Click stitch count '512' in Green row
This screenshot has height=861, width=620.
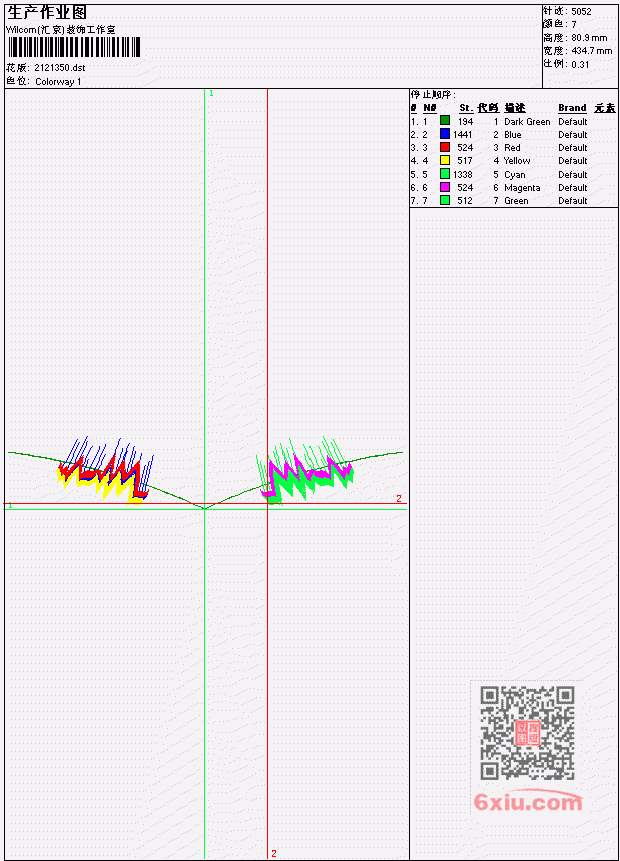point(465,201)
